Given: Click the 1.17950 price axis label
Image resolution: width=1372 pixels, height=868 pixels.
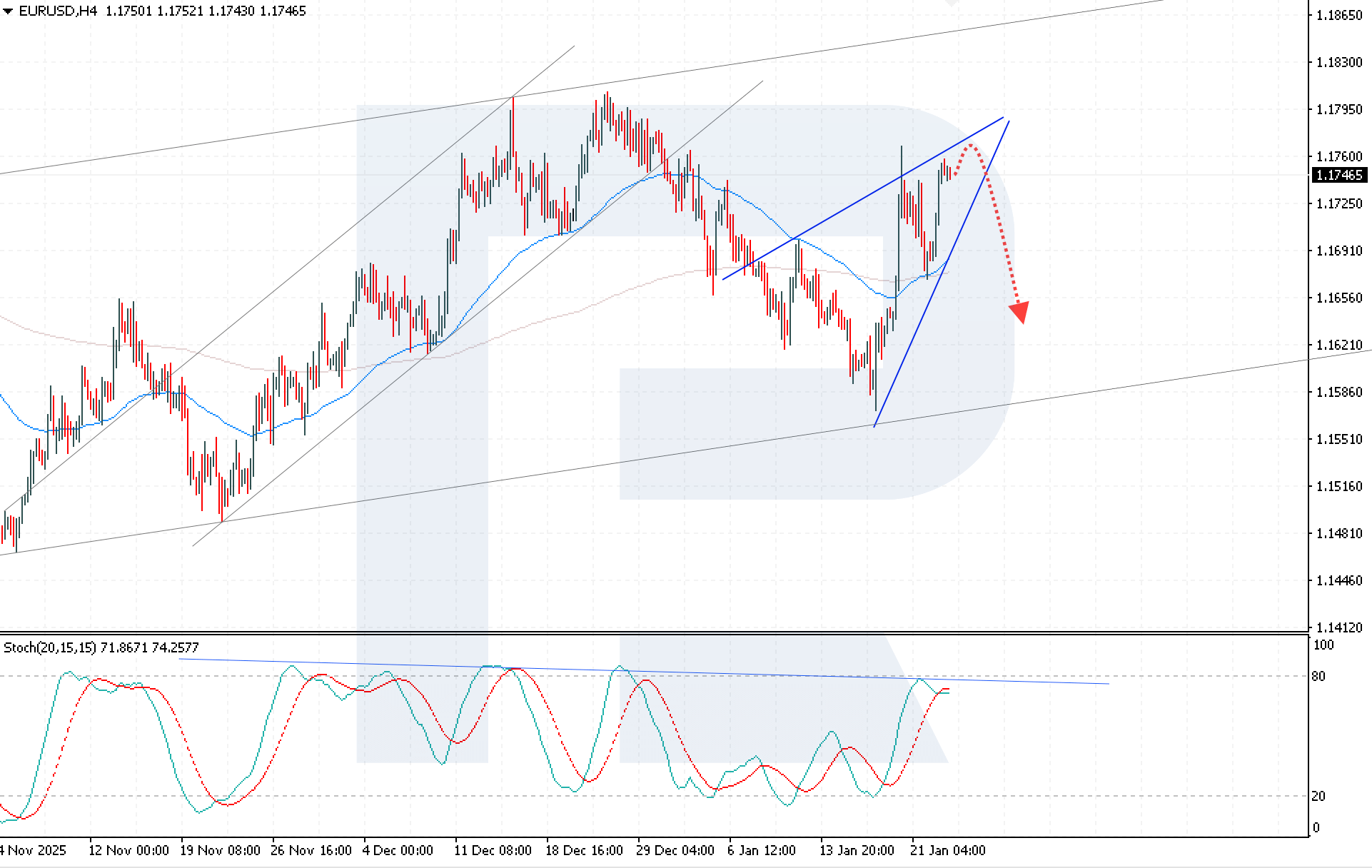Looking at the screenshot, I should [x=1339, y=109].
